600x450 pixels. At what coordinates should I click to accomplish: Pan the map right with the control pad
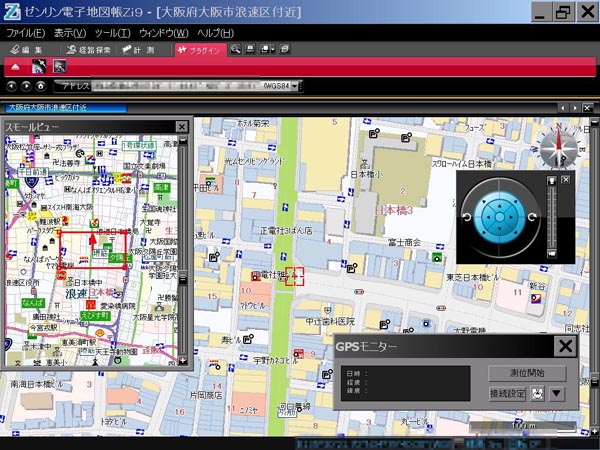512,217
